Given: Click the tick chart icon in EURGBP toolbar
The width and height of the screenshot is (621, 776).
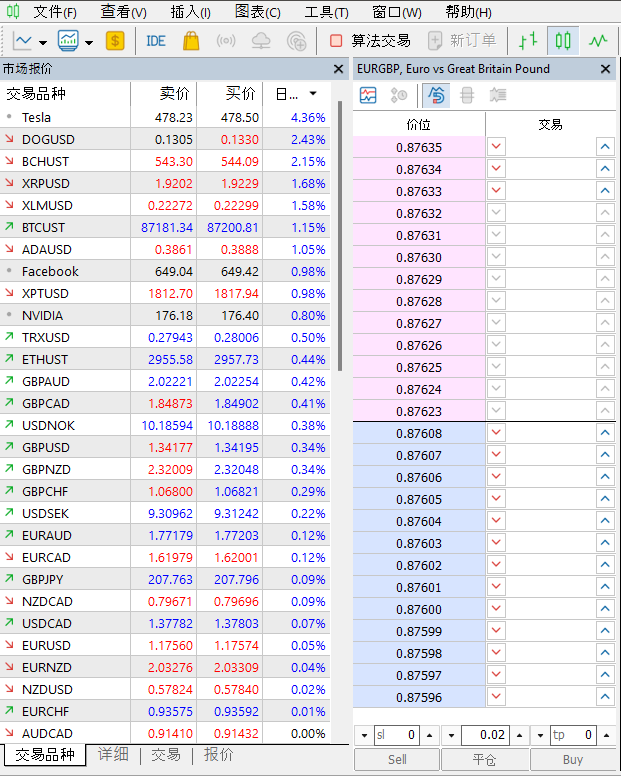Looking at the screenshot, I should (368, 95).
